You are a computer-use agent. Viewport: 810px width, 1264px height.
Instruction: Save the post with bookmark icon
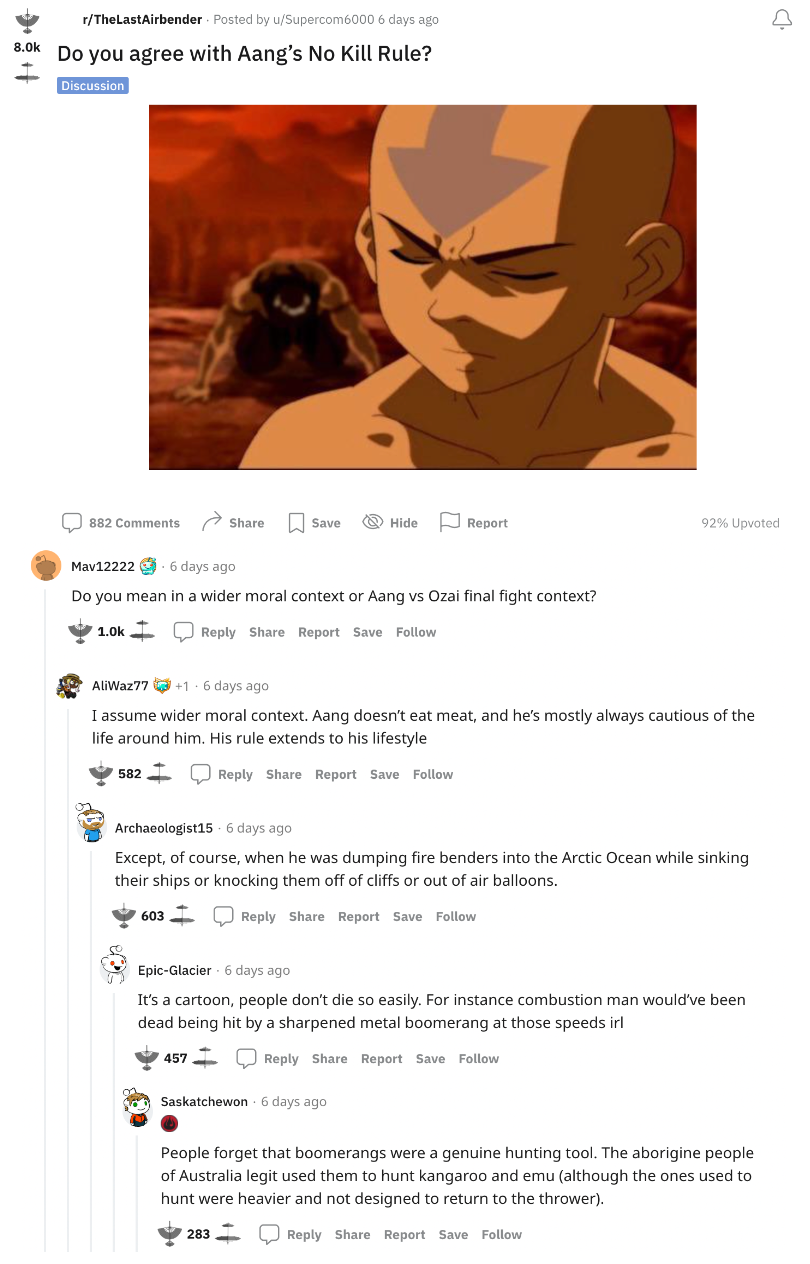click(315, 523)
